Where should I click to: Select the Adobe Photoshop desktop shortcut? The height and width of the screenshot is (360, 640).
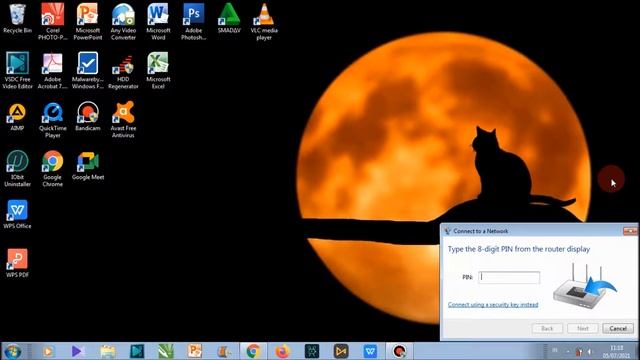(193, 21)
